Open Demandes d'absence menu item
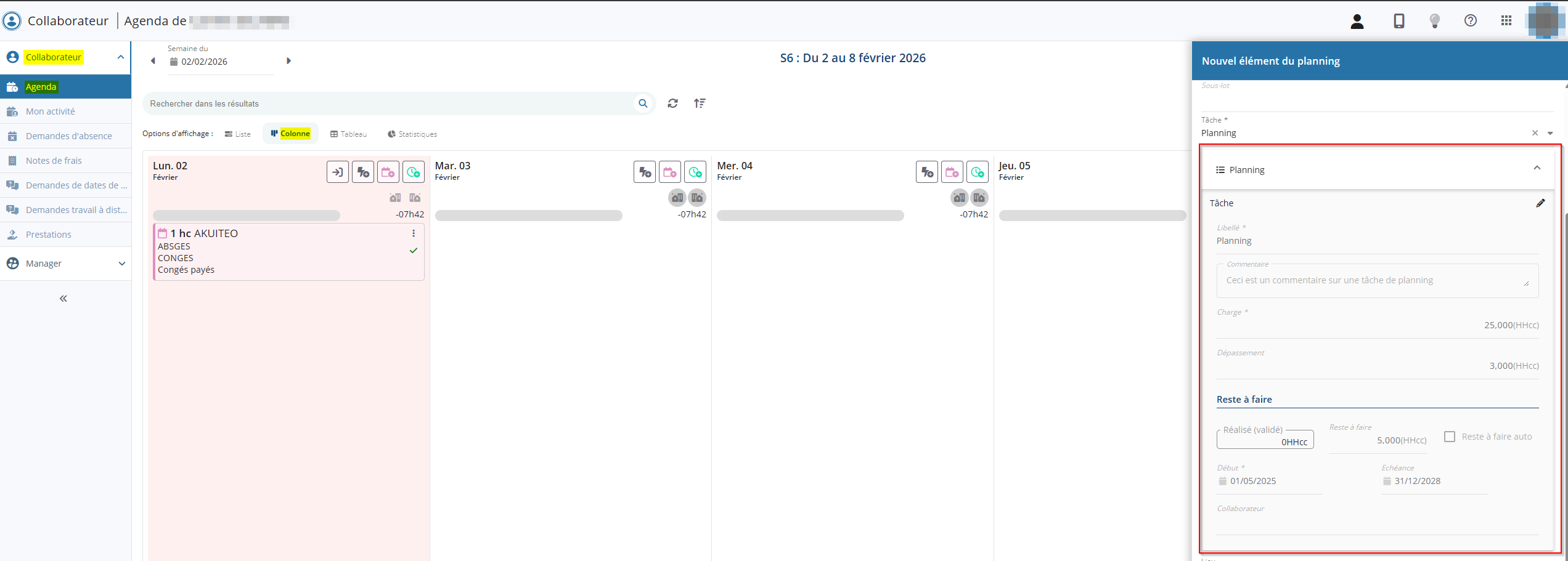Screen dimensions: 1568x561 coord(68,136)
